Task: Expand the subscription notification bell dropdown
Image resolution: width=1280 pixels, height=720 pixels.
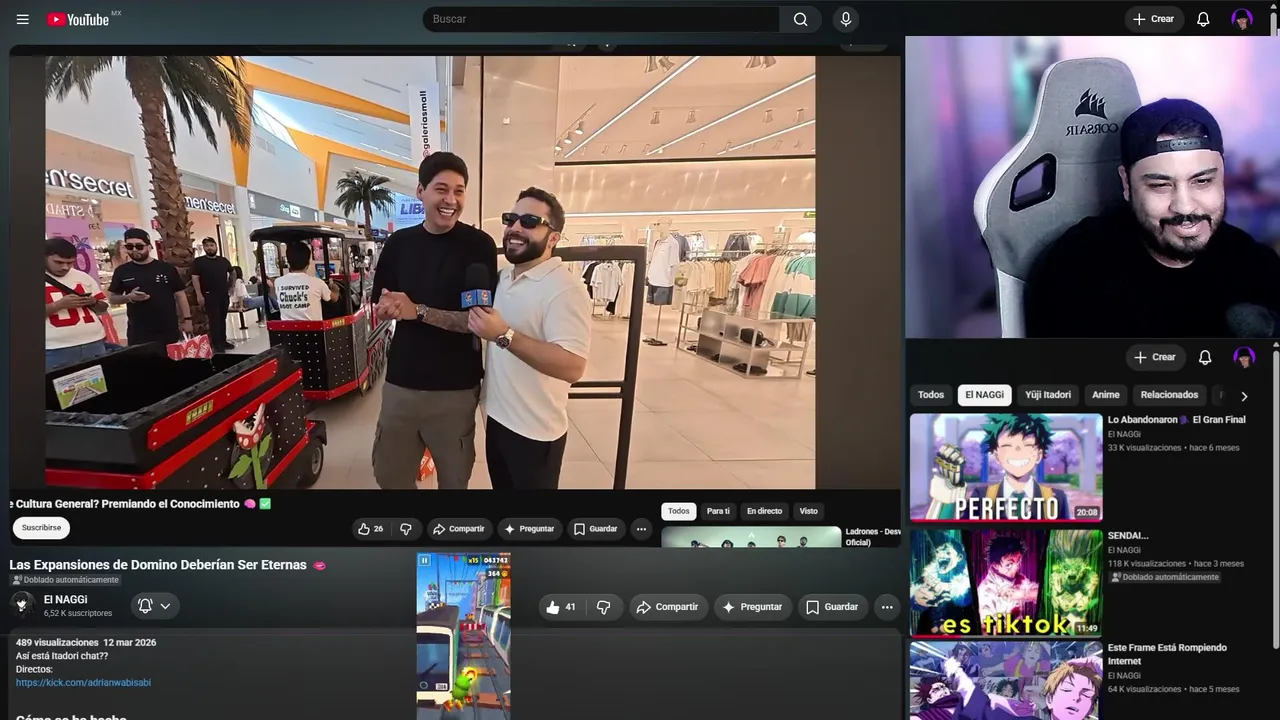Action: point(155,605)
